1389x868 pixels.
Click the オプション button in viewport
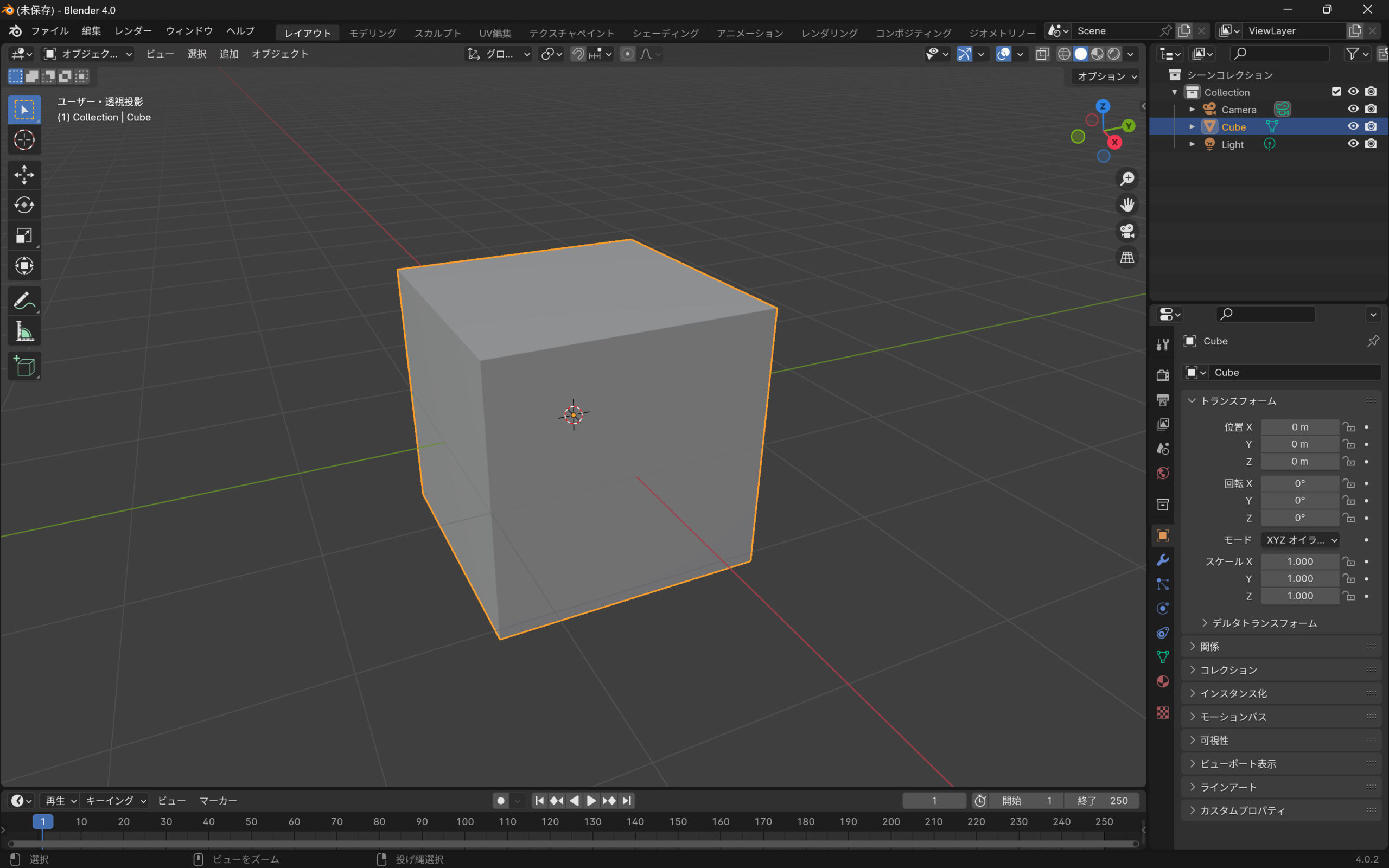[1105, 76]
